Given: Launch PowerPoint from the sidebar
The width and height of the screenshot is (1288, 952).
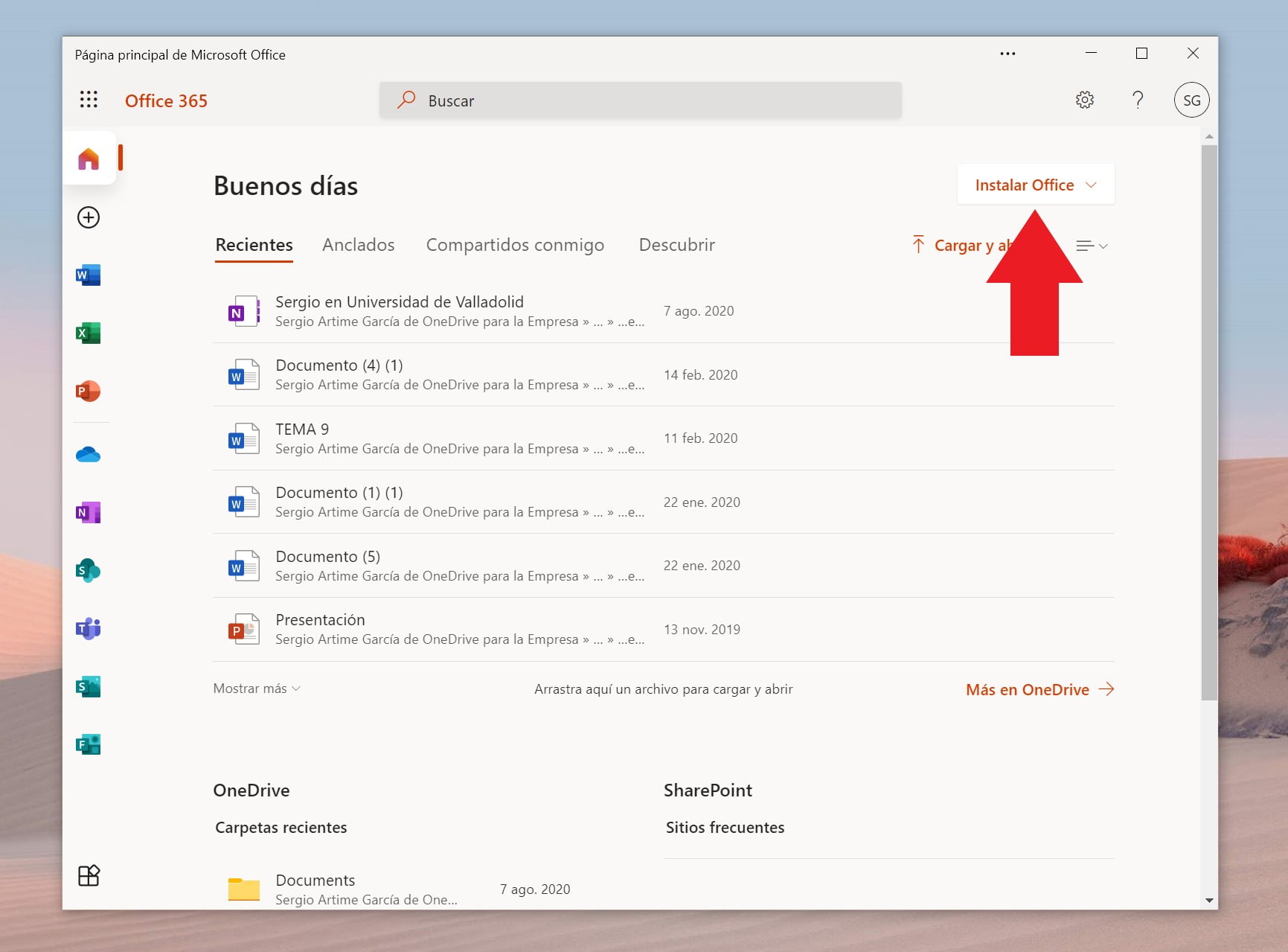Looking at the screenshot, I should click(89, 391).
